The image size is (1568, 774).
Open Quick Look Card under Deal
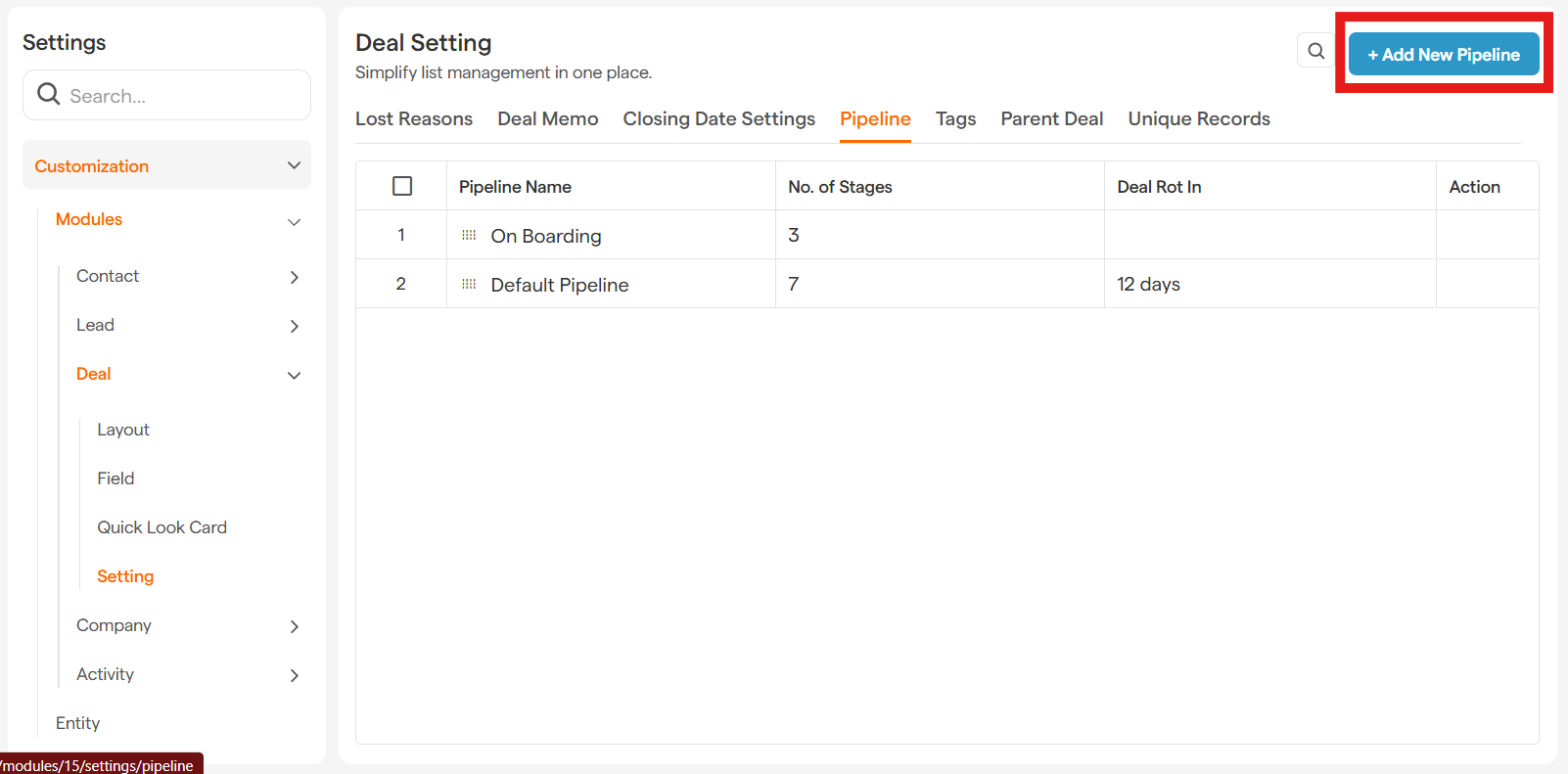[x=161, y=527]
